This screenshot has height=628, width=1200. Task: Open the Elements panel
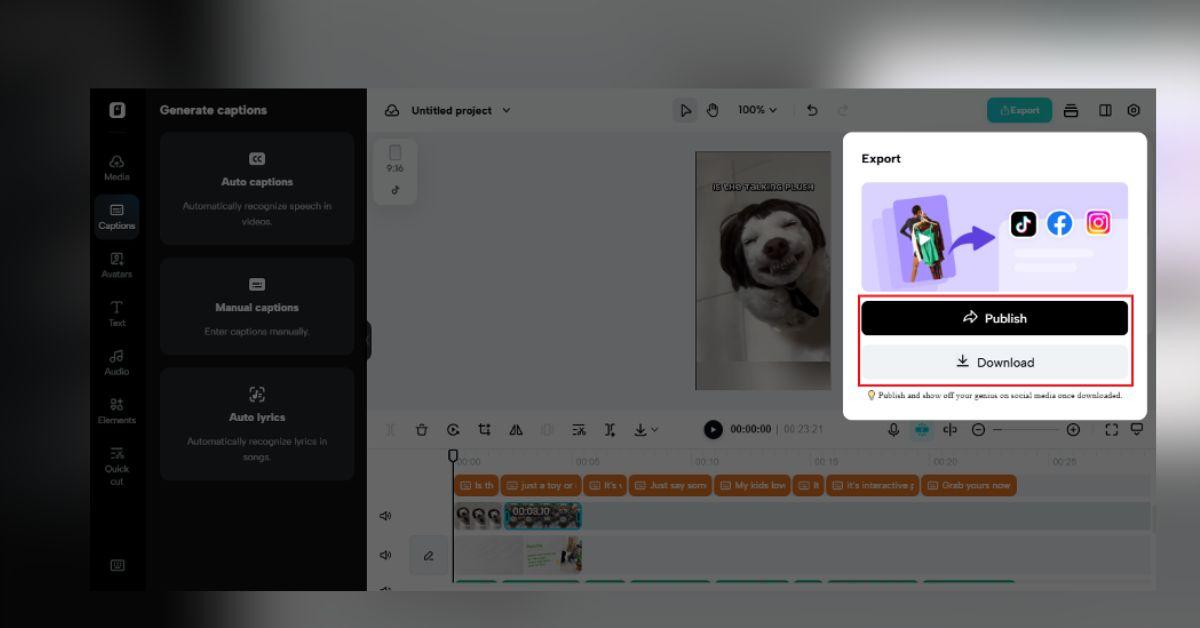pyautogui.click(x=117, y=410)
